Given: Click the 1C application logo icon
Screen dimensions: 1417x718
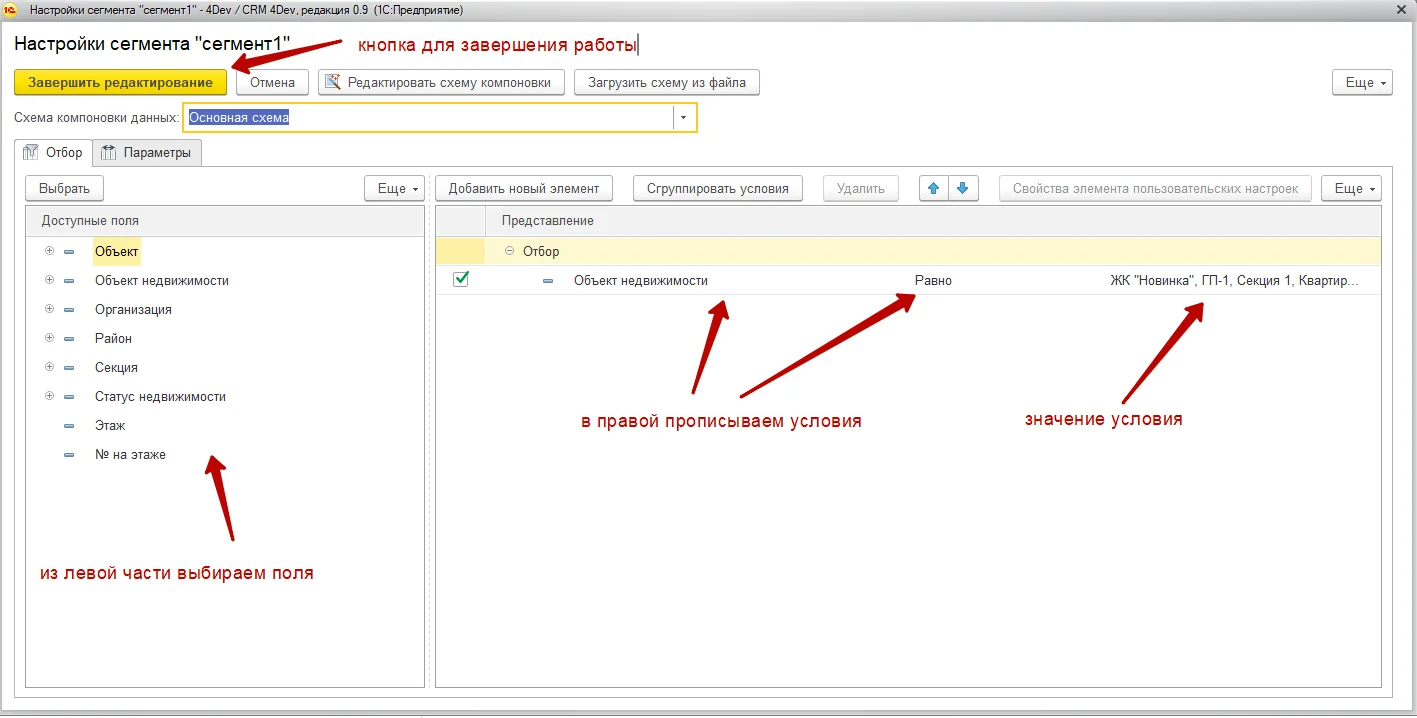Looking at the screenshot, I should click(x=12, y=9).
